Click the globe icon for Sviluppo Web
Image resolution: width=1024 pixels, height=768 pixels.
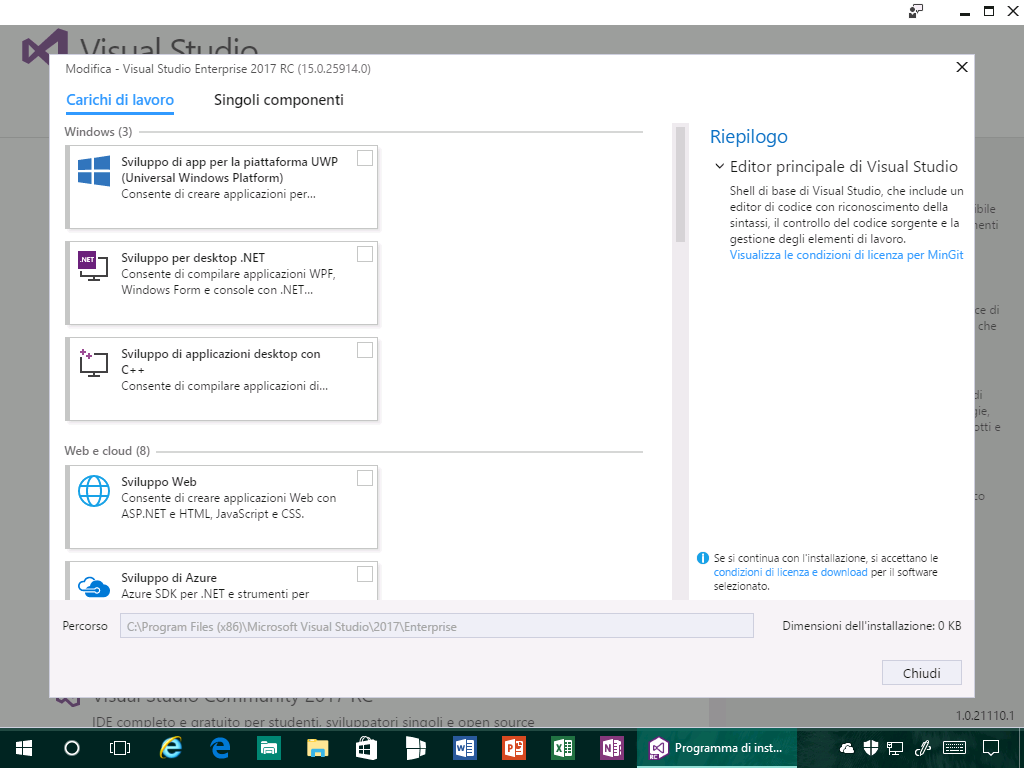[93, 491]
